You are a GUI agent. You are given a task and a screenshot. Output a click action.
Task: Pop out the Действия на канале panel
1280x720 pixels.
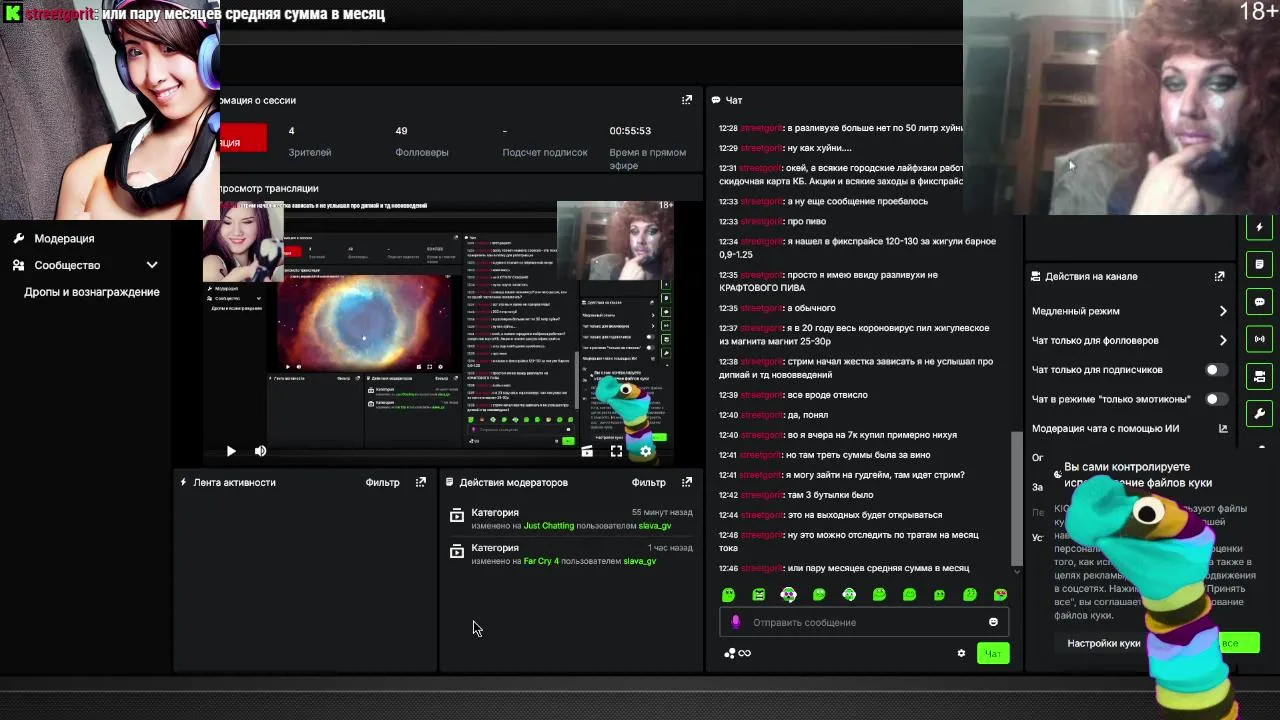click(x=1219, y=277)
